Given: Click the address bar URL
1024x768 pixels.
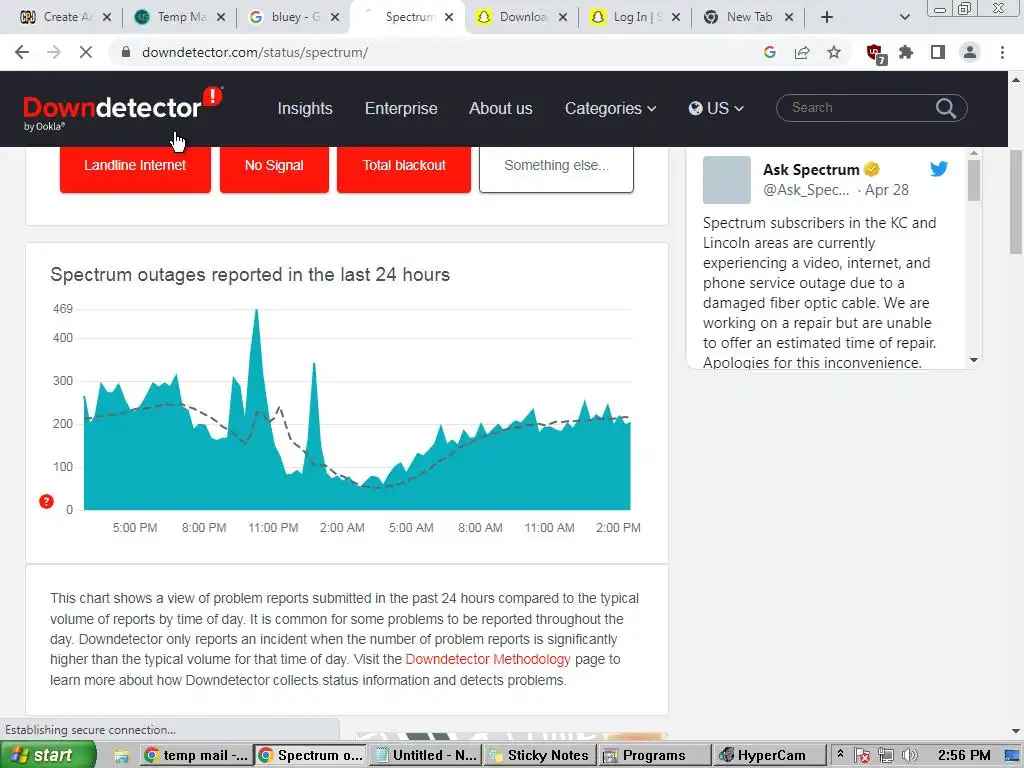Looking at the screenshot, I should tap(255, 52).
